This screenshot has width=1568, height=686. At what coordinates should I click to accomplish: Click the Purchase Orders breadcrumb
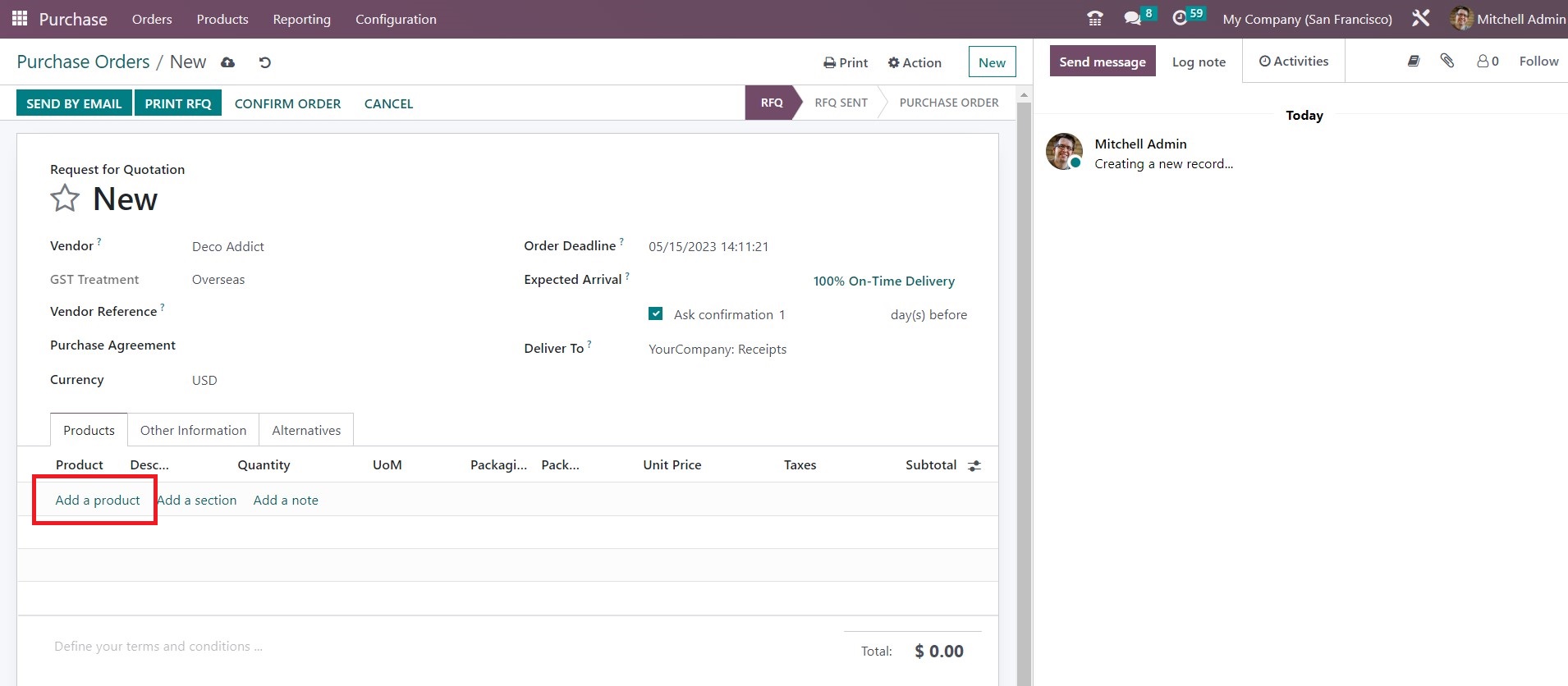pos(84,62)
